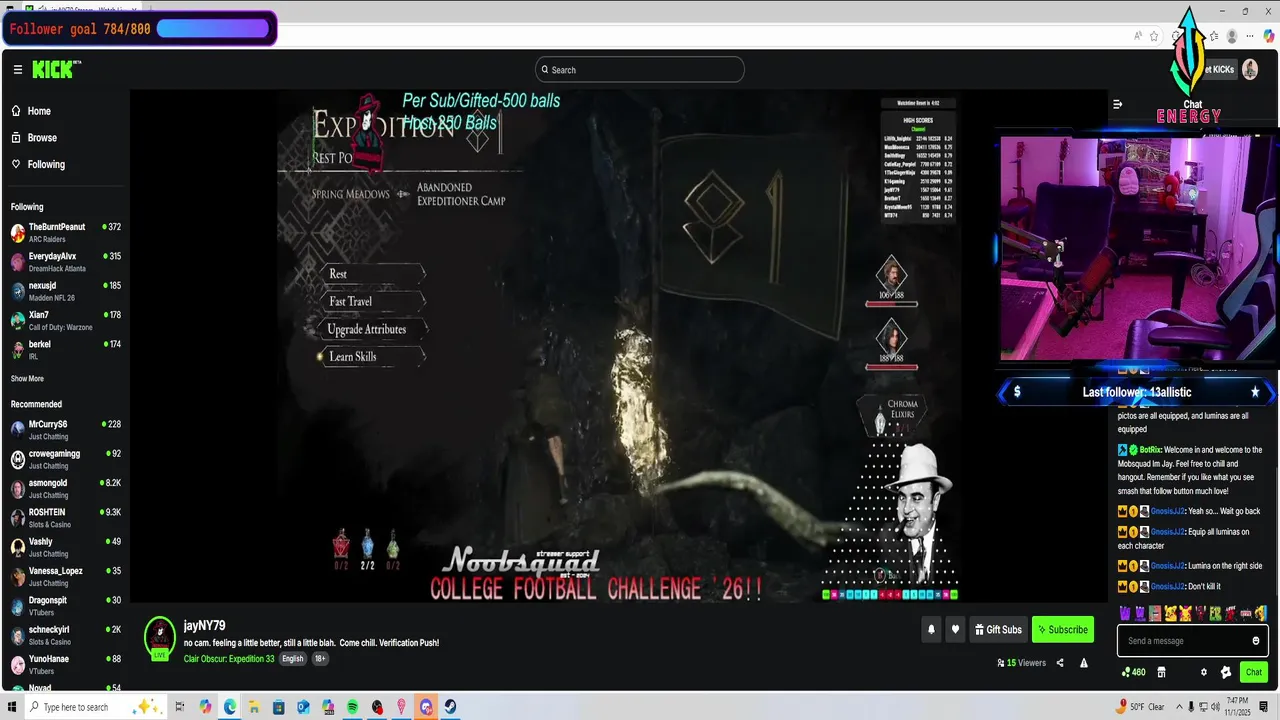1280x720 pixels.
Task: Click the KICK logo
Action: [56, 69]
